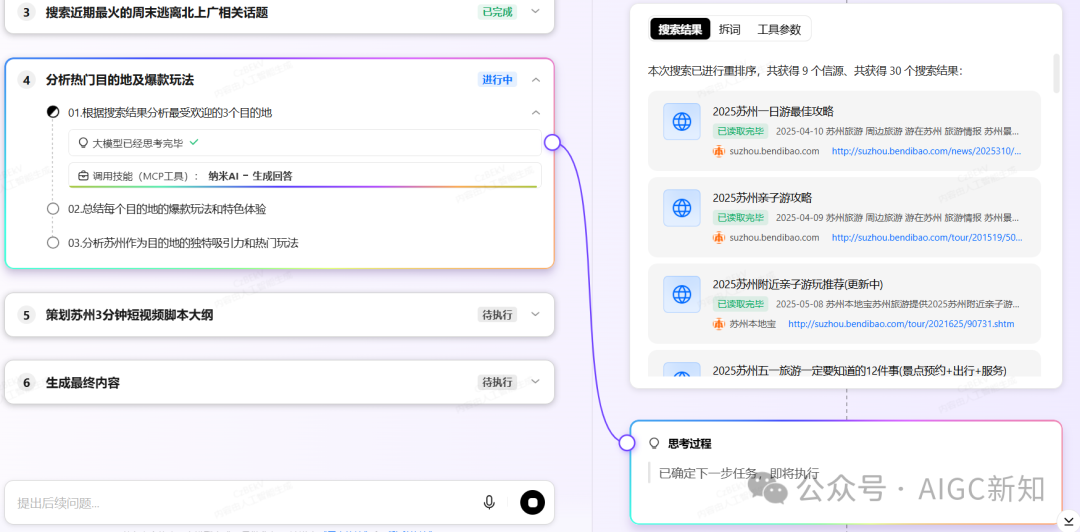Click the half-filled status circle of step 01
1080x532 pixels.
tap(53, 112)
